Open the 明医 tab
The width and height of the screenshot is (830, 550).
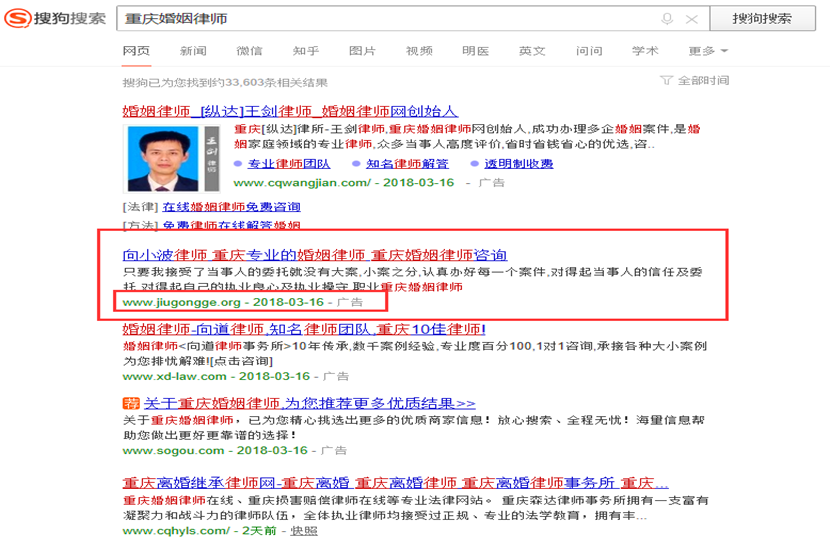point(475,50)
